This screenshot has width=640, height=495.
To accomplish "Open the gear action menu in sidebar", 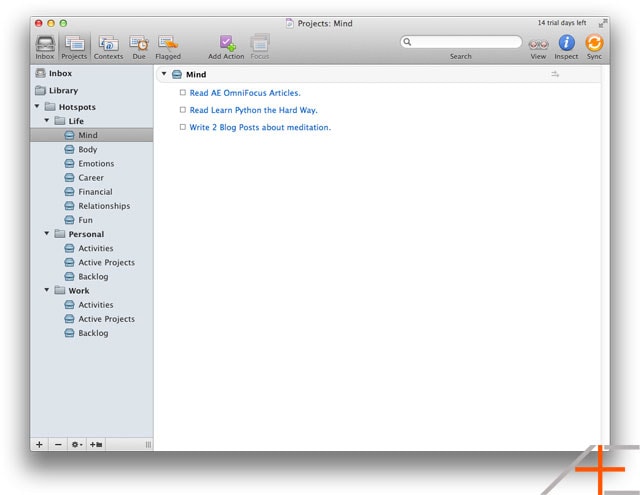I will click(77, 444).
